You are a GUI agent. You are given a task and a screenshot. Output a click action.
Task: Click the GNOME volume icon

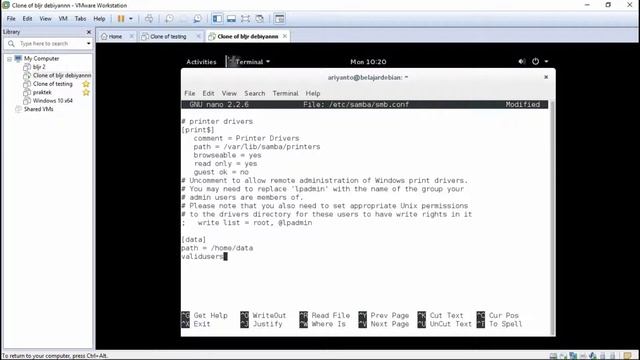pyautogui.click(x=522, y=62)
